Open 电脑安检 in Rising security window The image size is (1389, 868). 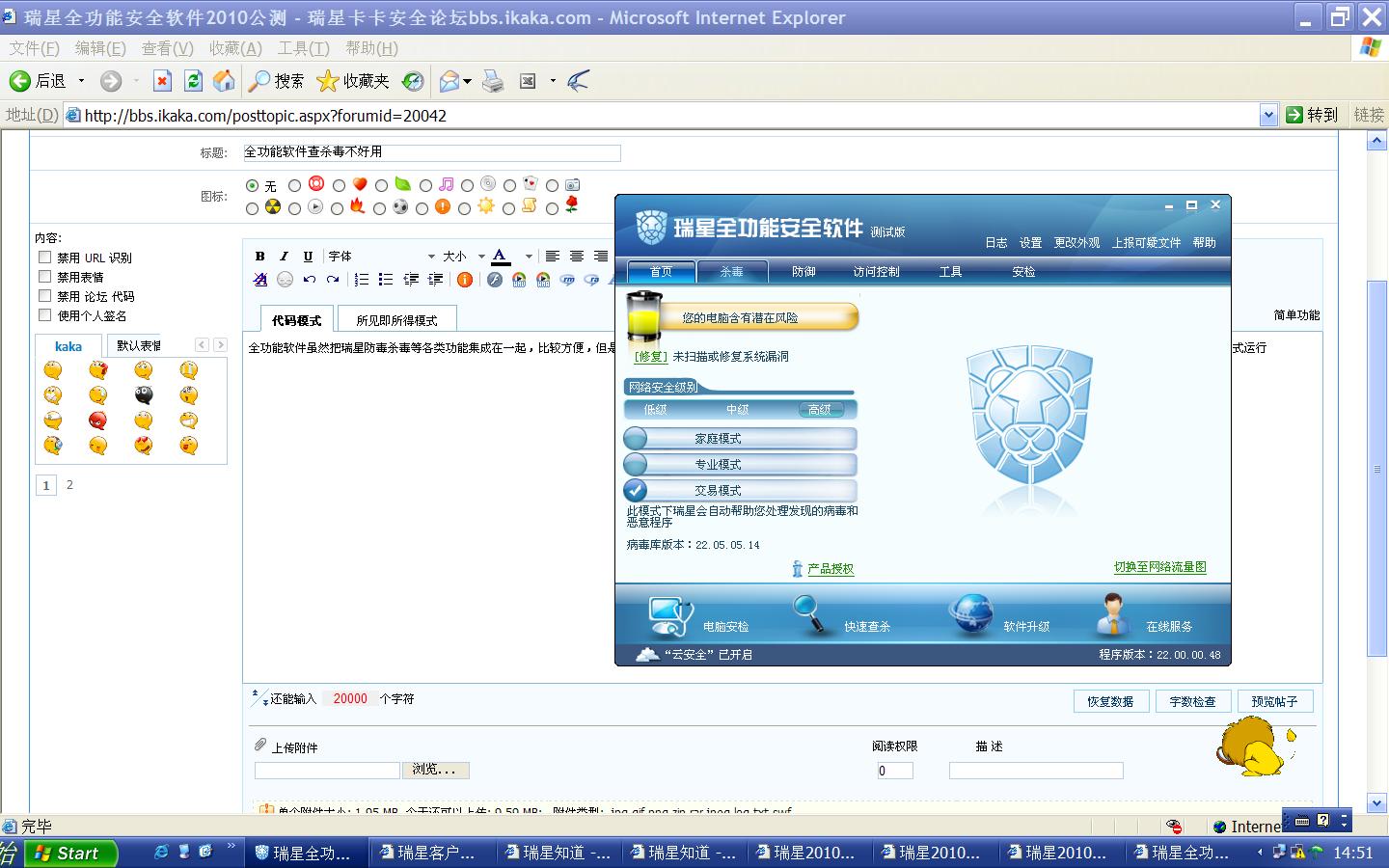698,617
